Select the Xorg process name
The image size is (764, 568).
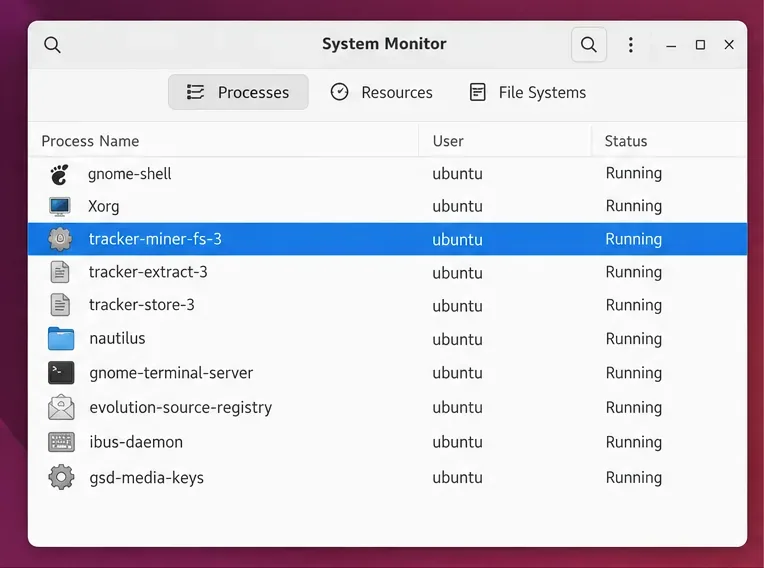tap(103, 207)
